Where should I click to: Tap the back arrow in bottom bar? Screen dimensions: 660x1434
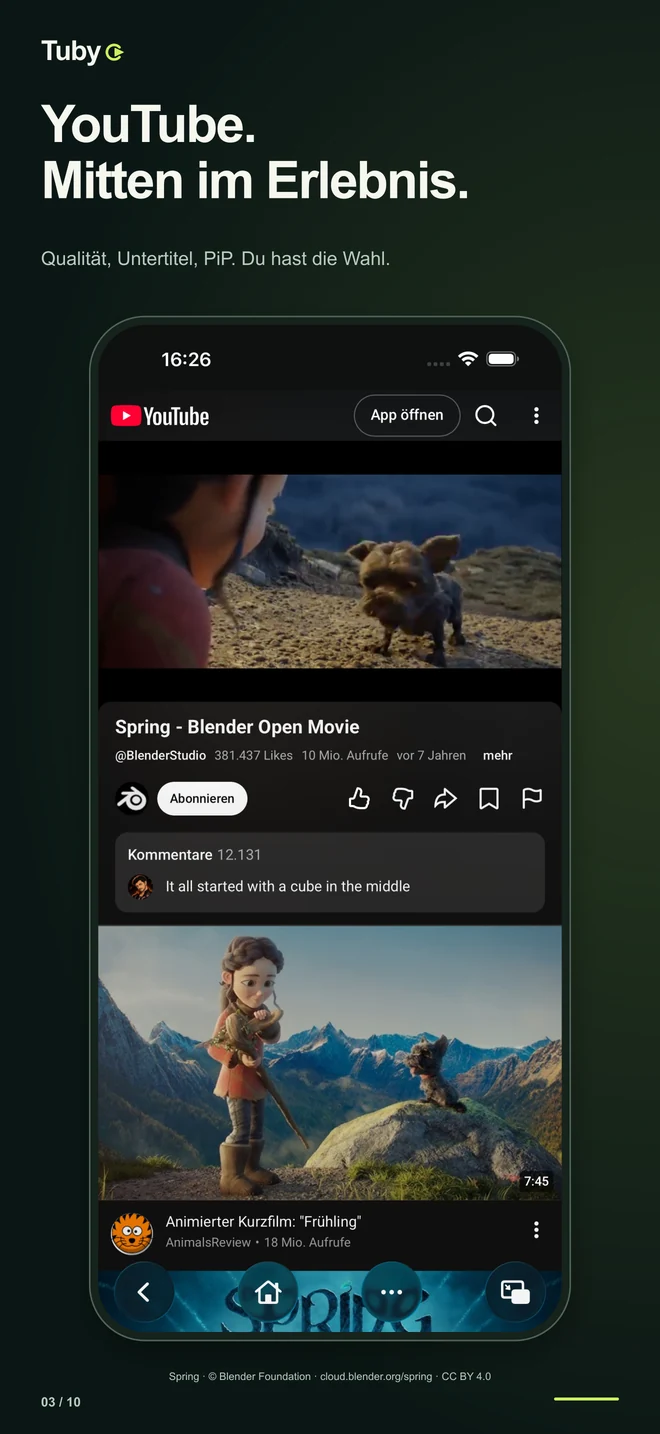coord(143,1292)
